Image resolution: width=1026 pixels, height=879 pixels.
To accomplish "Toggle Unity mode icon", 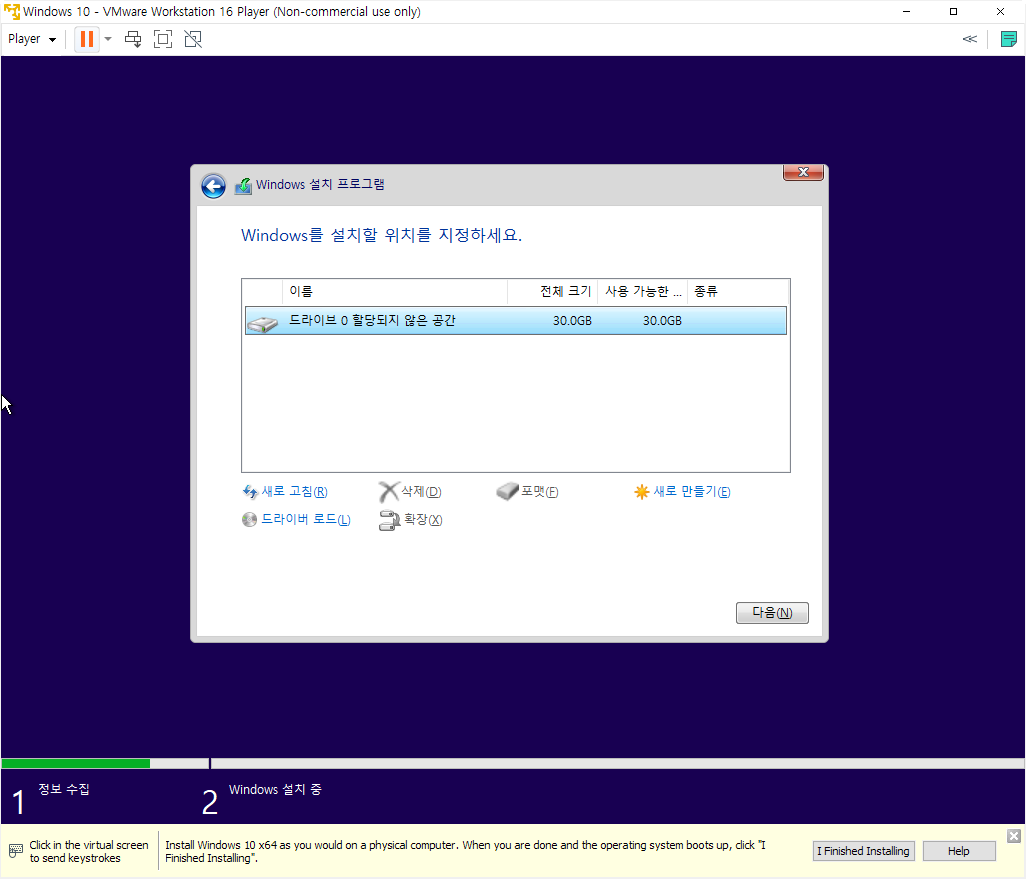I will (193, 39).
